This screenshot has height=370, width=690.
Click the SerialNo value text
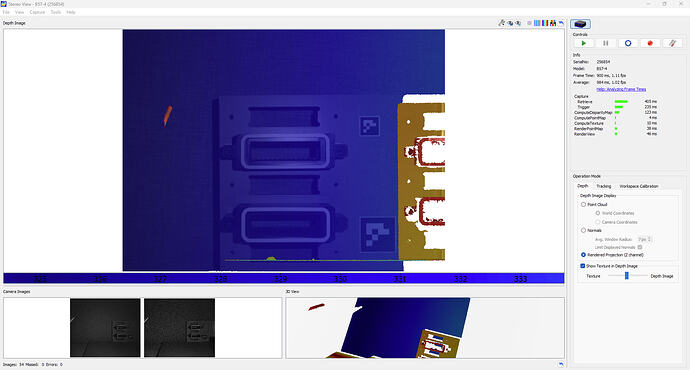[x=603, y=62]
